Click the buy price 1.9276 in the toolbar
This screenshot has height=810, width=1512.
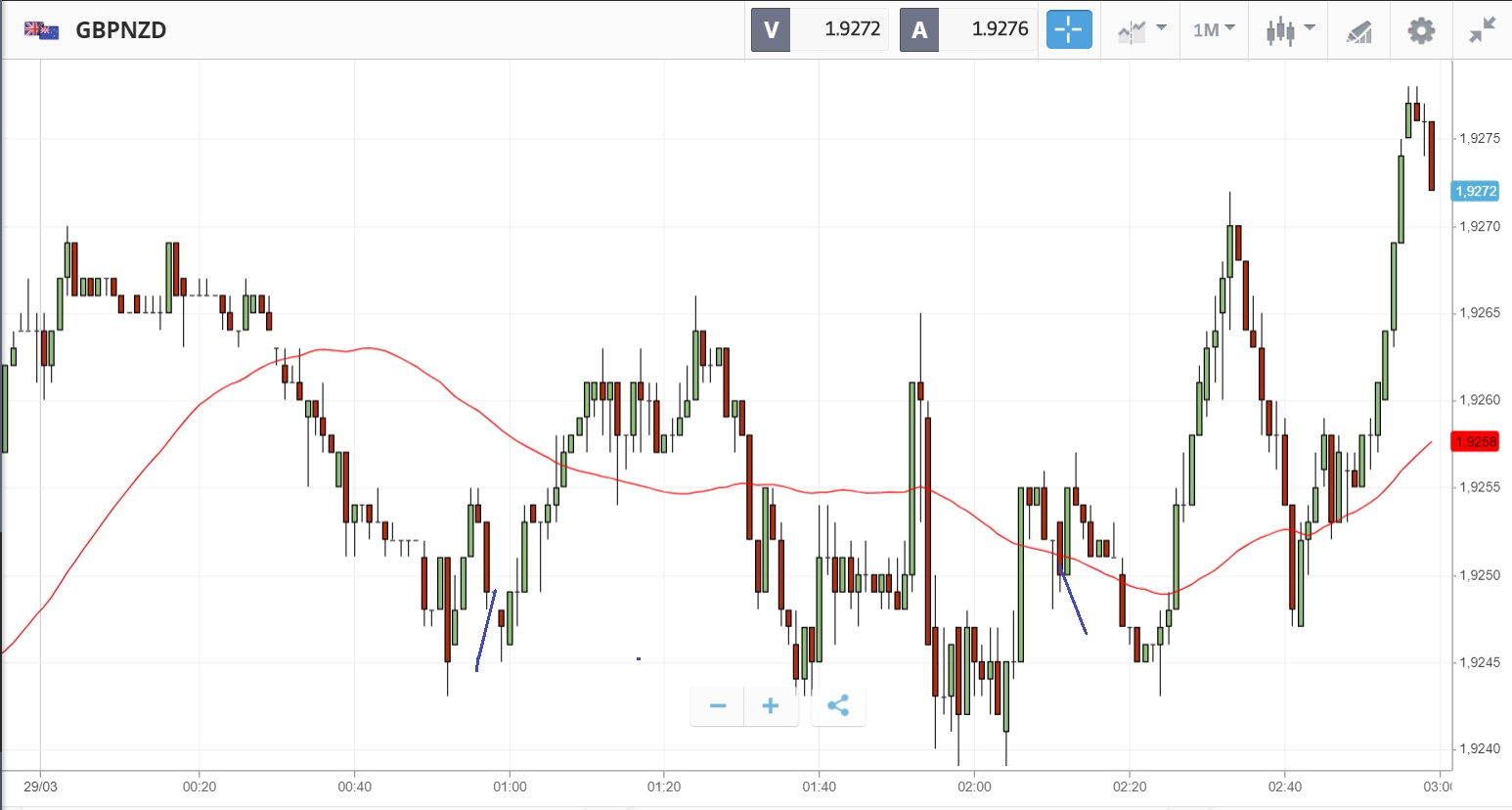point(1000,29)
